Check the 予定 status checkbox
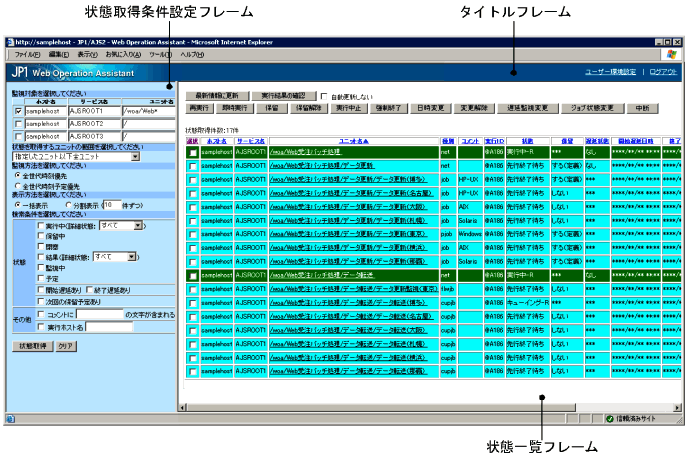The height and width of the screenshot is (459, 688). point(41,278)
